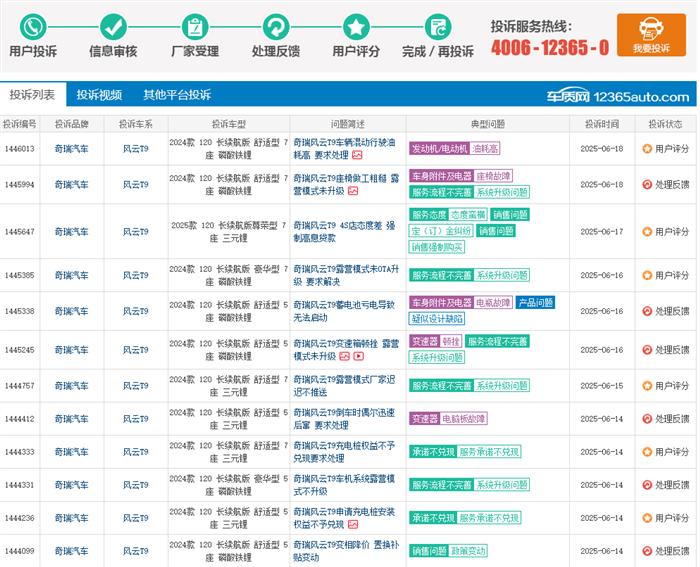Click 处理反馈 status icon for complaint 1445994
This screenshot has height=567, width=700.
pos(647,184)
